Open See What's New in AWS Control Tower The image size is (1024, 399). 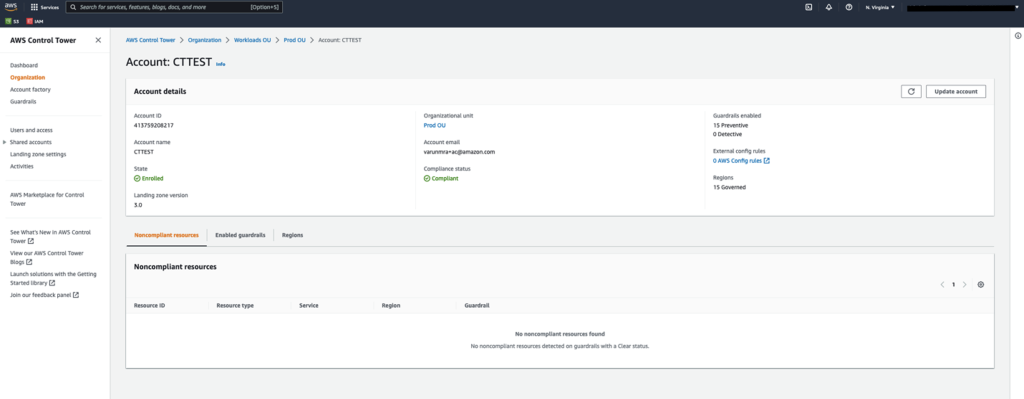pyautogui.click(x=50, y=236)
